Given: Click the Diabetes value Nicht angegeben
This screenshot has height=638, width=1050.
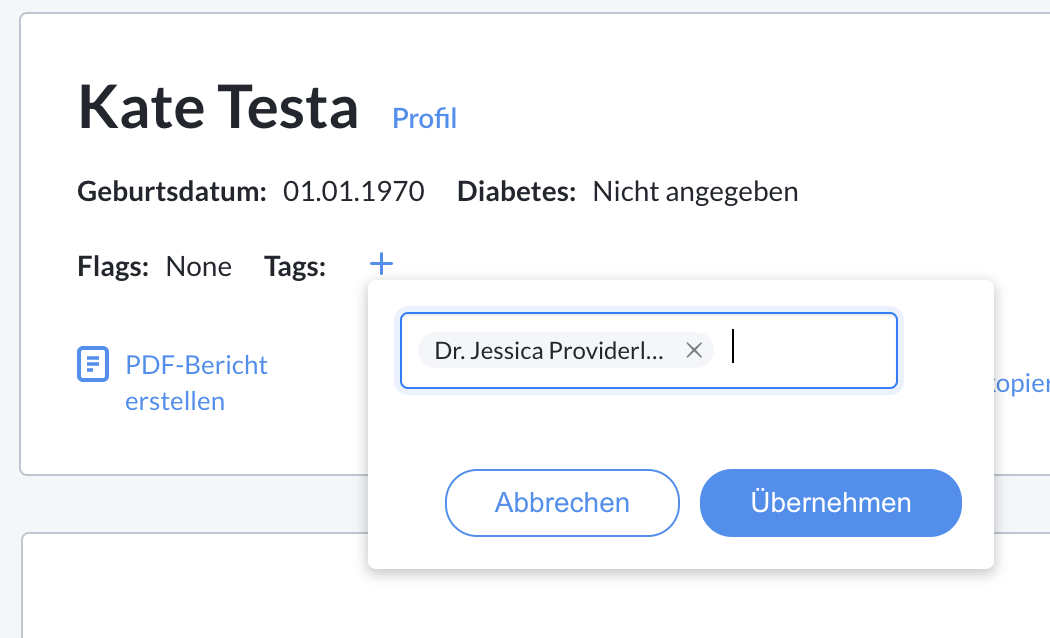Looking at the screenshot, I should point(695,192).
